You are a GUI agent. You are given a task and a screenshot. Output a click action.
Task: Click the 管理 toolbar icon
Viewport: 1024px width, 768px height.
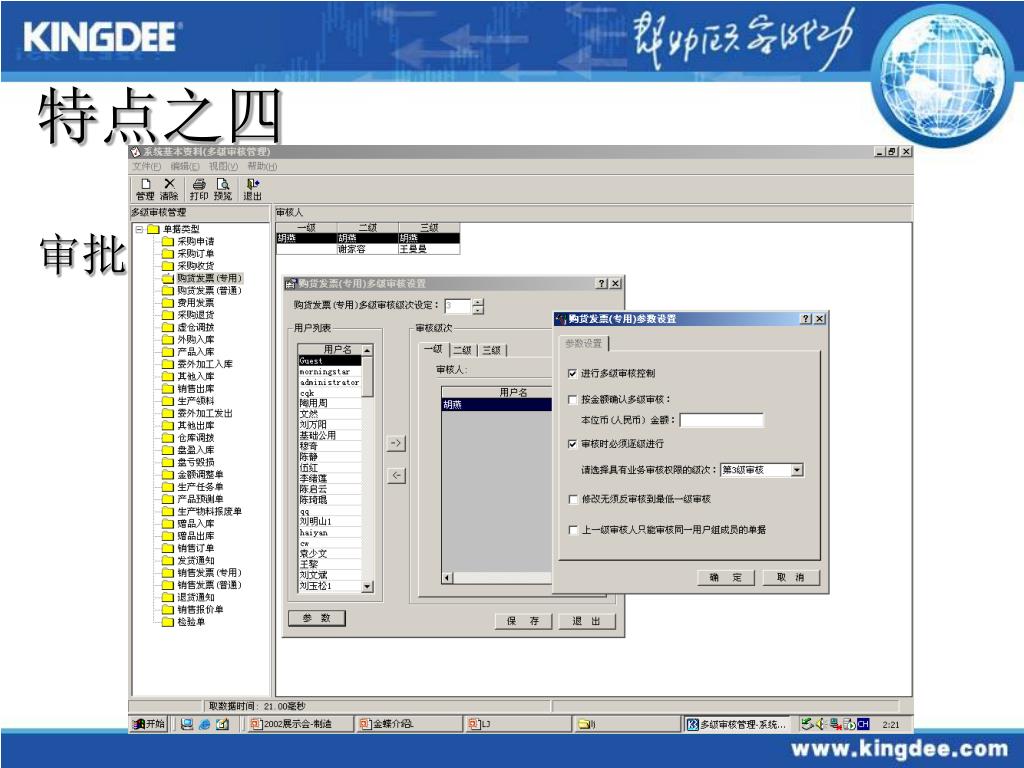(145, 189)
